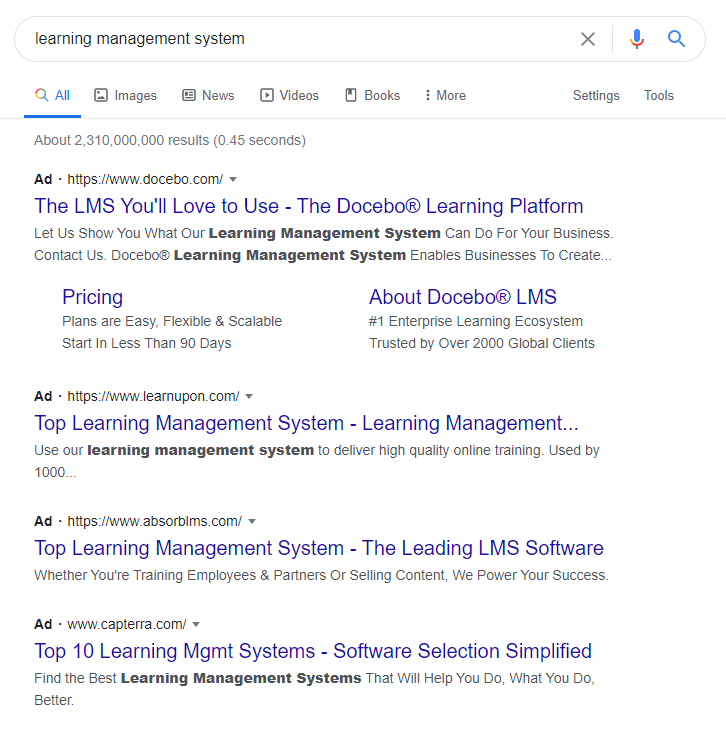Click the blue search magnifier icon

pos(677,39)
